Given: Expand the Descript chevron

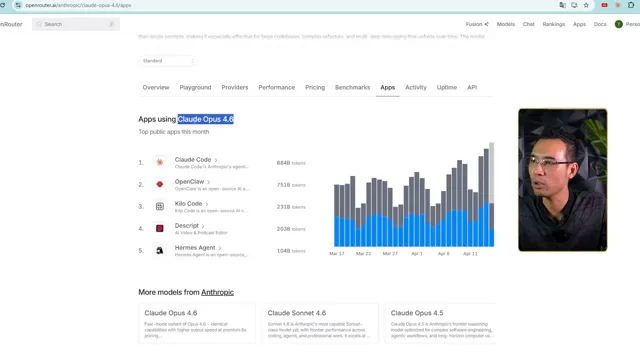Looking at the screenshot, I should point(203,226).
